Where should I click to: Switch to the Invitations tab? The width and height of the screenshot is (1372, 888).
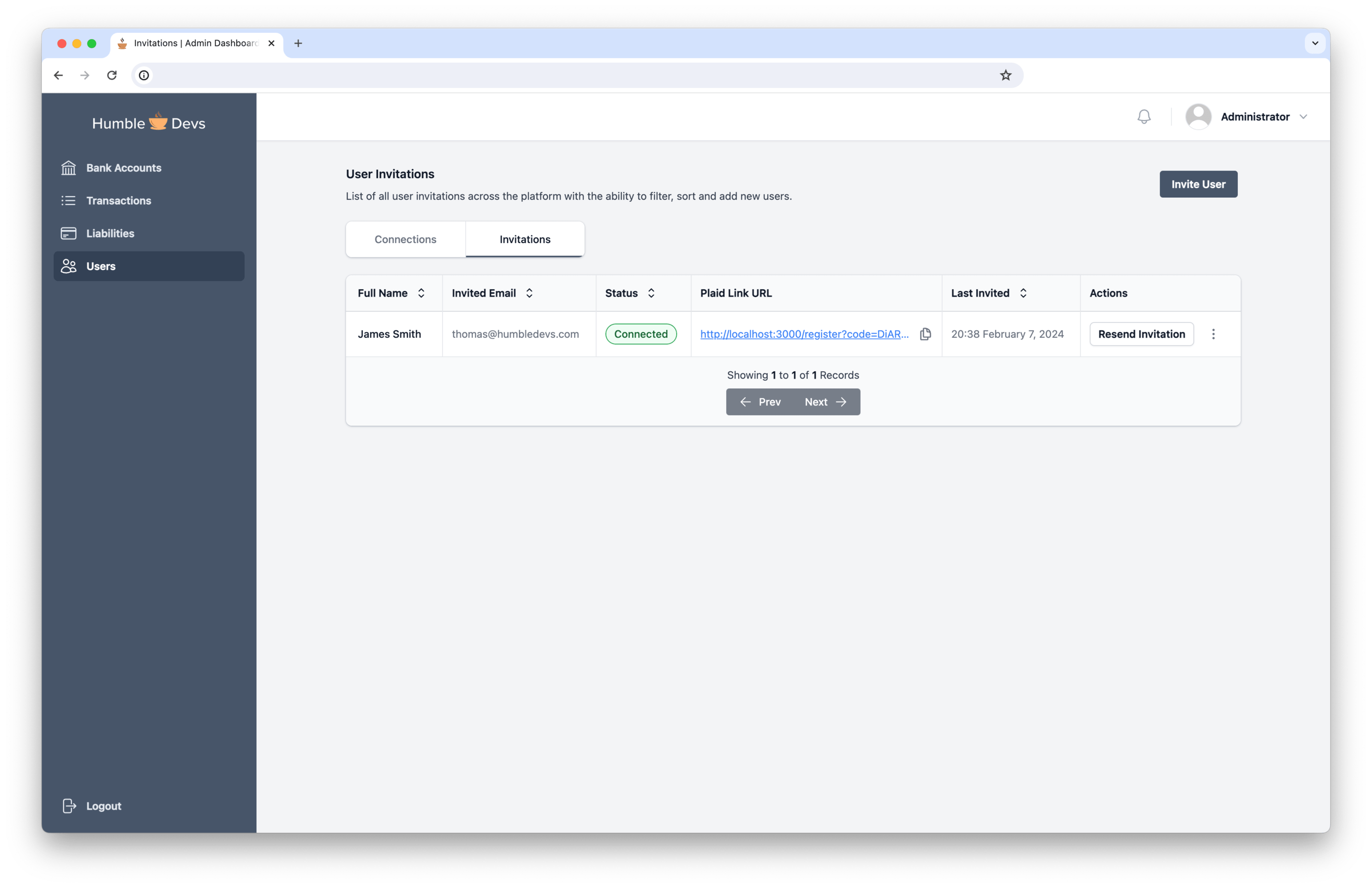524,239
